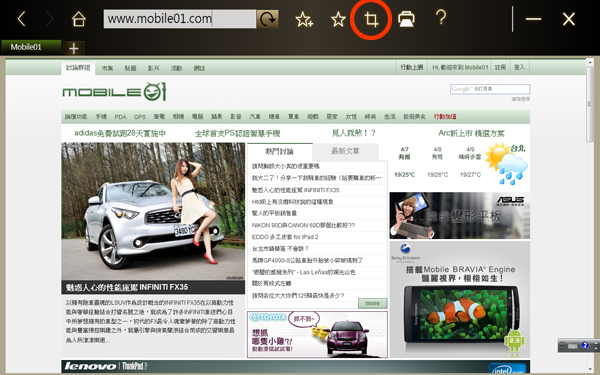This screenshot has height=375, width=600.
Task: Open the 汽車 category in the green menu
Action: pos(255,116)
